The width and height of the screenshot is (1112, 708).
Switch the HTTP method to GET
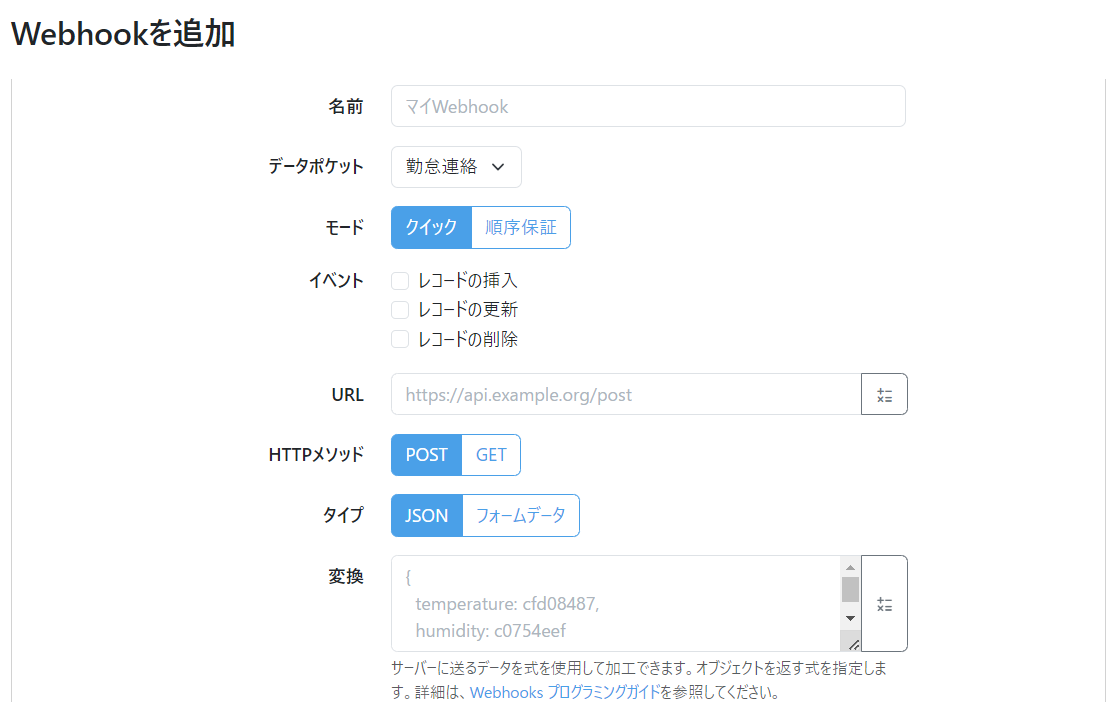[491, 455]
